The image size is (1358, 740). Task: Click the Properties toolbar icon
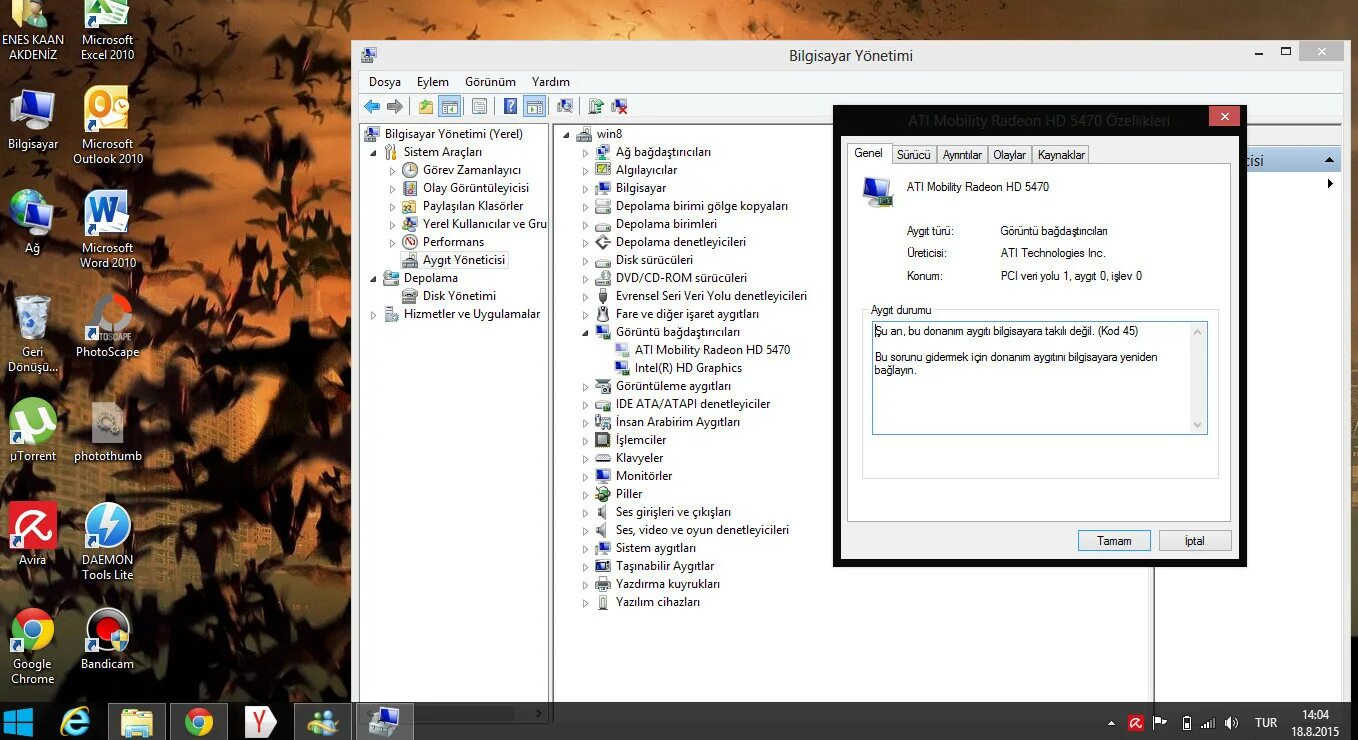tap(480, 107)
